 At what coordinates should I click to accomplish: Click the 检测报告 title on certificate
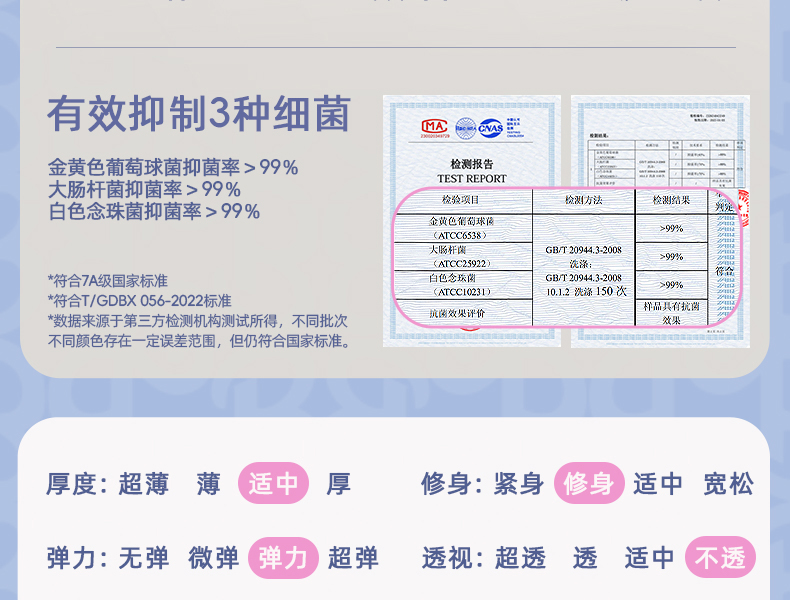pyautogui.click(x=472, y=164)
